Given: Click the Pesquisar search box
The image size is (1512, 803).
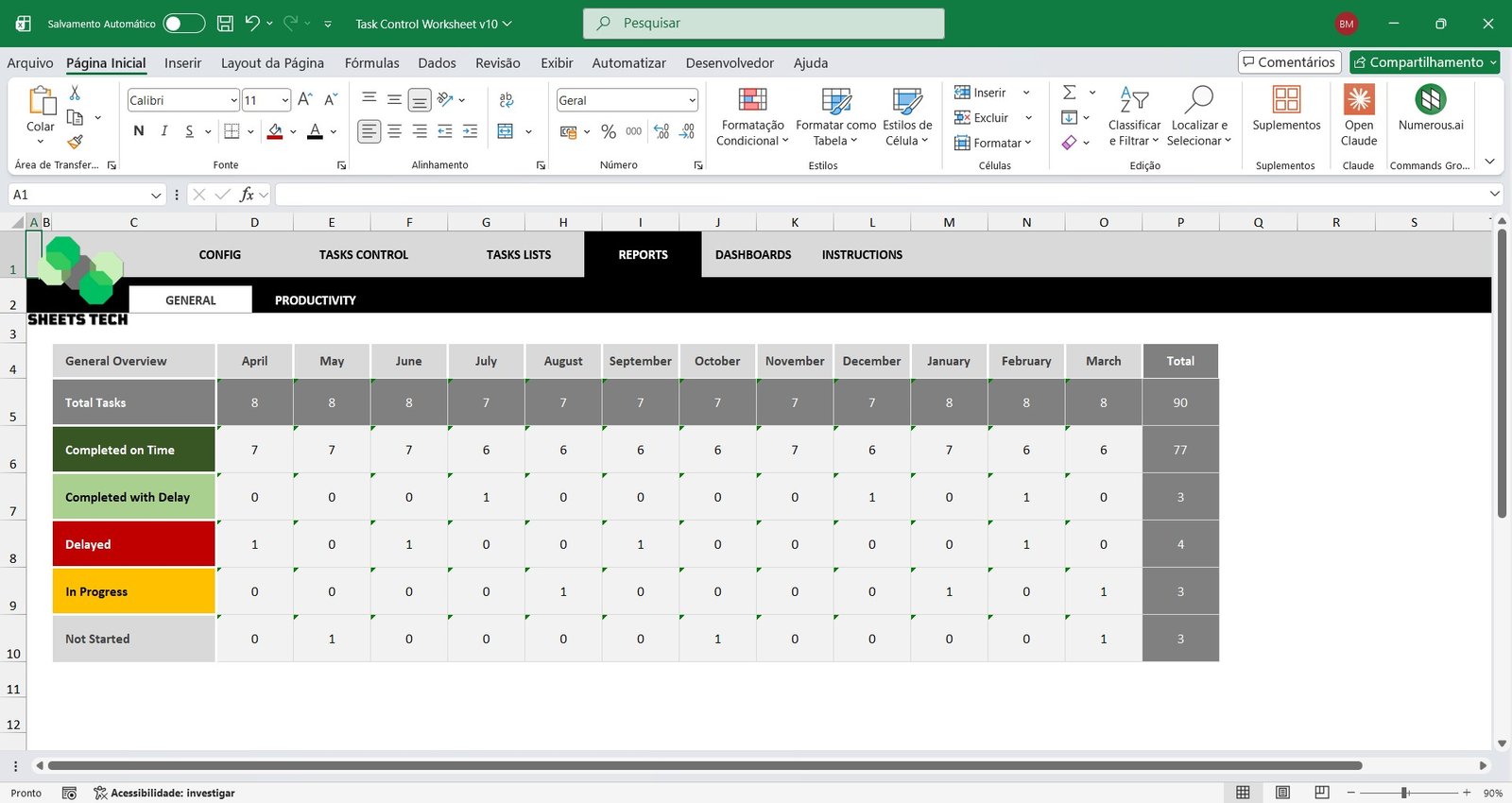Looking at the screenshot, I should tap(764, 24).
